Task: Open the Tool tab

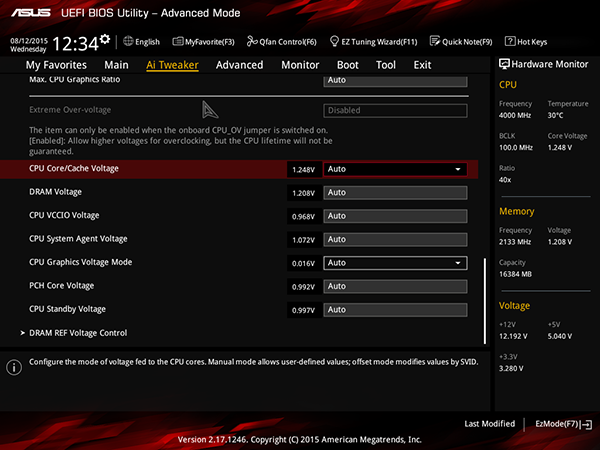Action: click(386, 65)
